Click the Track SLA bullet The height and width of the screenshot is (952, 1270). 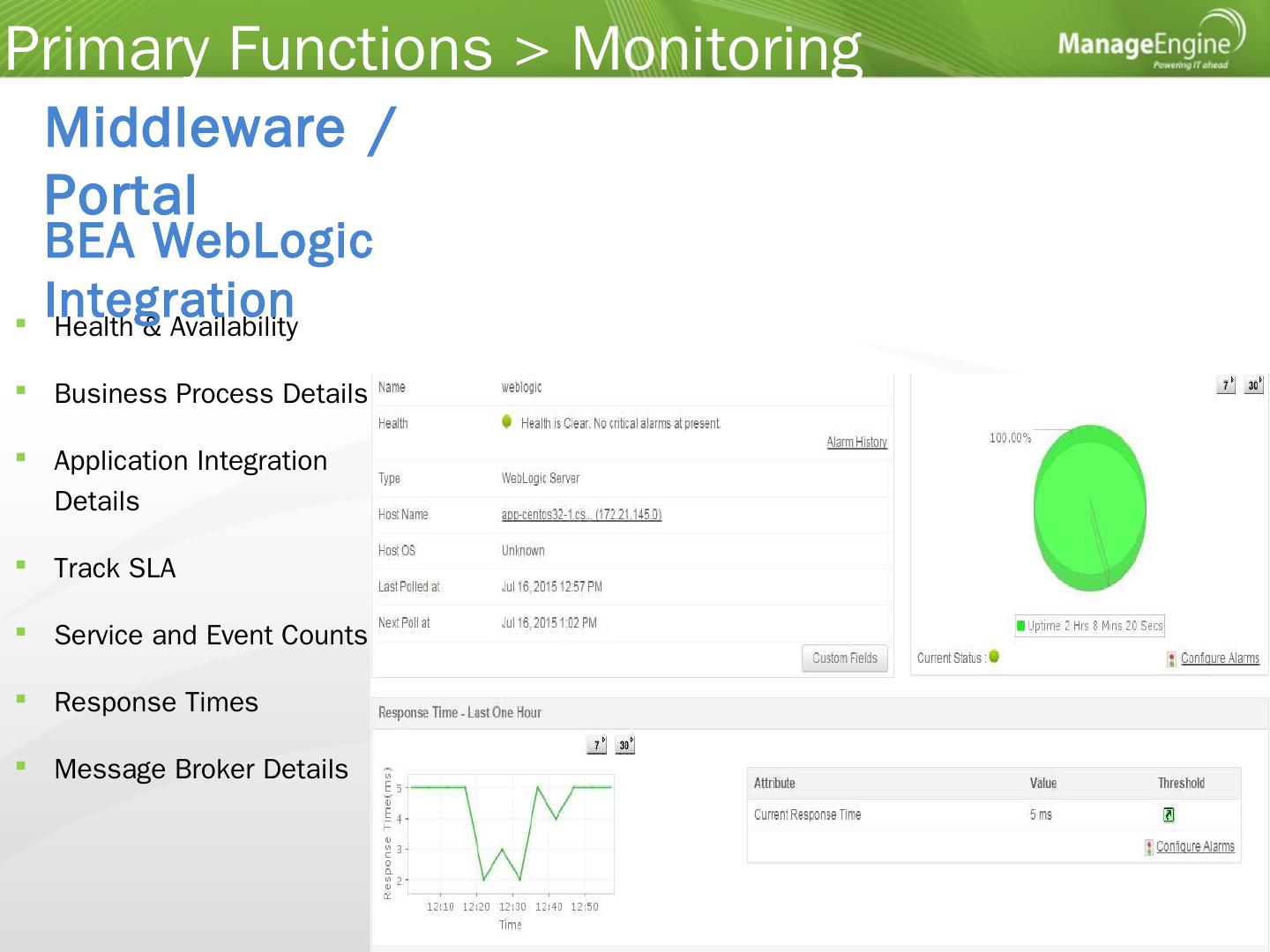115,569
